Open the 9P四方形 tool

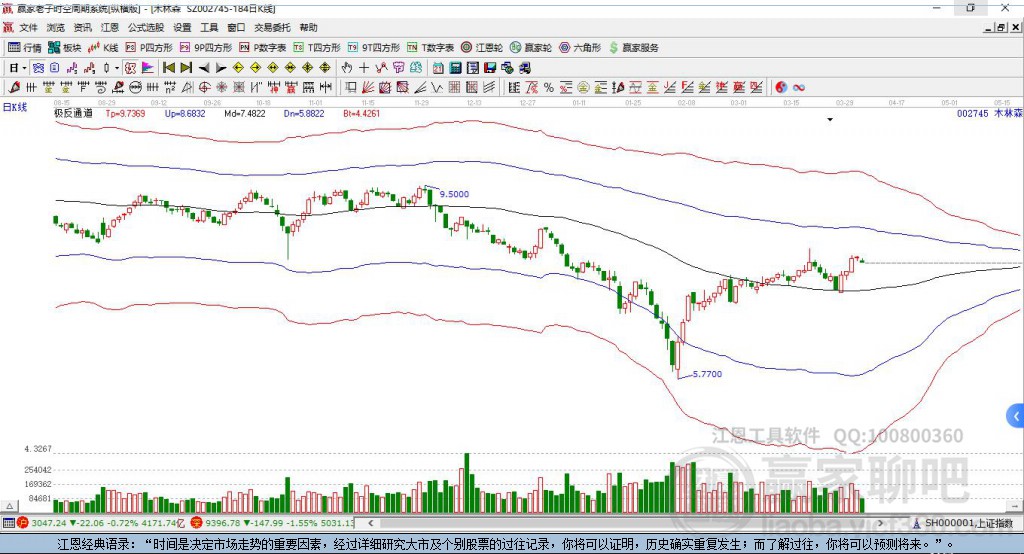(x=206, y=48)
